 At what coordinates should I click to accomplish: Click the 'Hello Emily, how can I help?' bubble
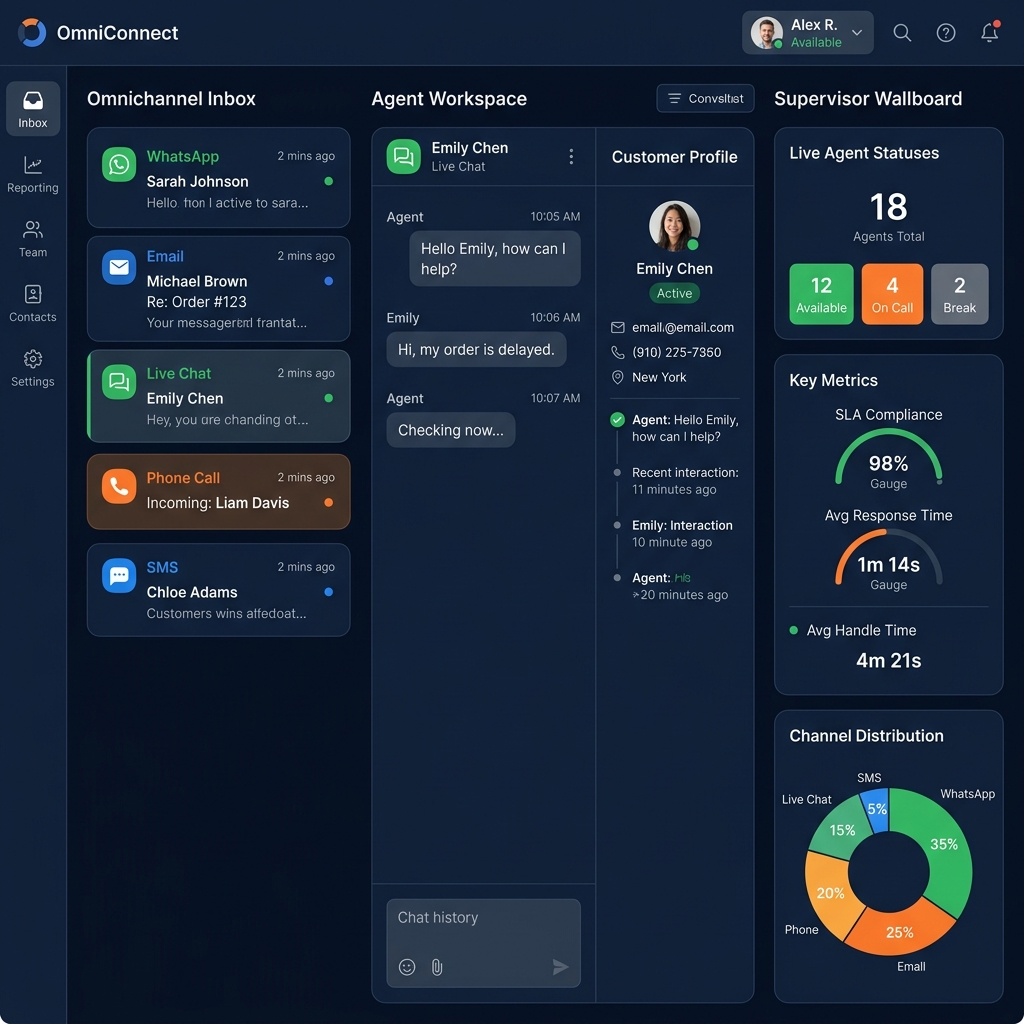tap(494, 259)
